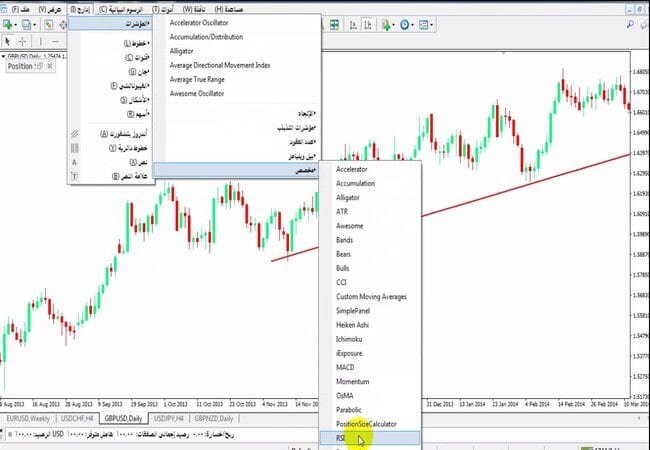Close the Position panel
The height and width of the screenshot is (450, 650).
[50, 66]
